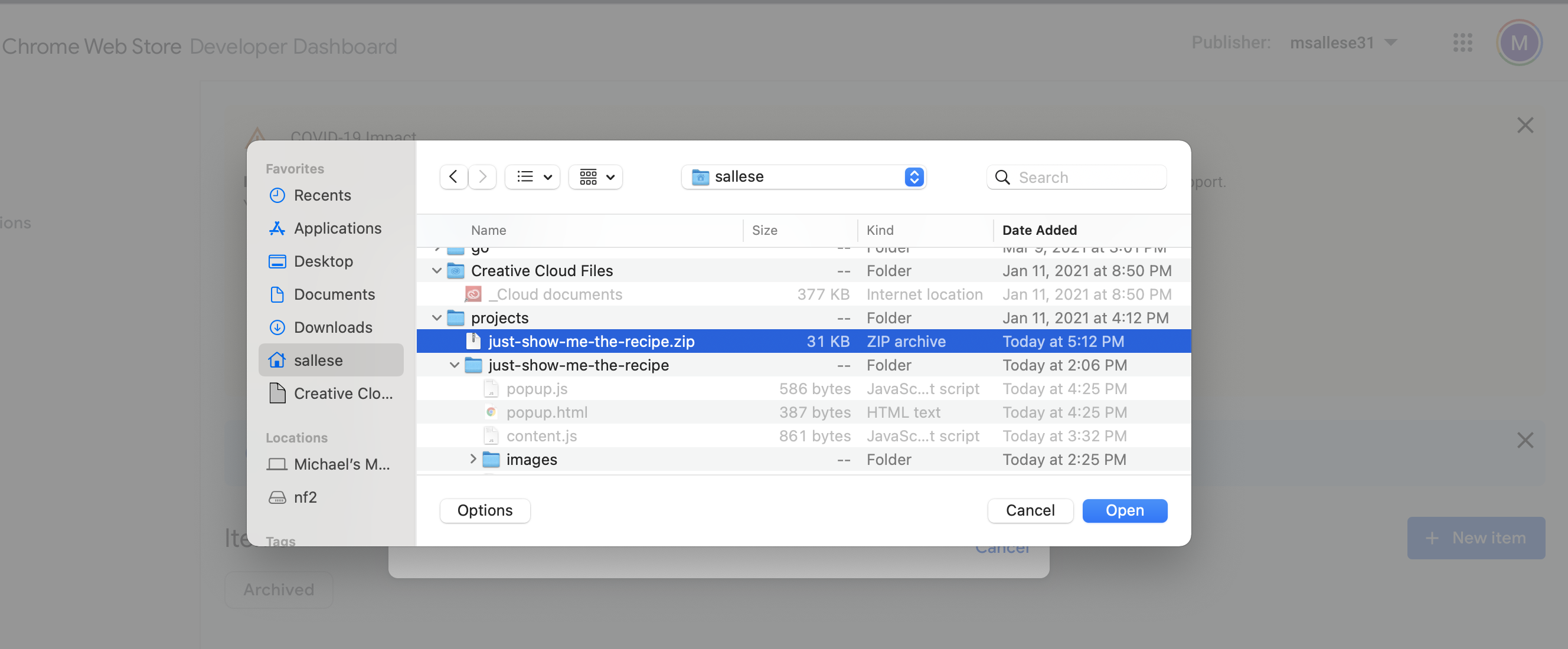The height and width of the screenshot is (649, 1568).
Task: Select the just-show-me-the-recipe folder row
Action: pos(803,365)
